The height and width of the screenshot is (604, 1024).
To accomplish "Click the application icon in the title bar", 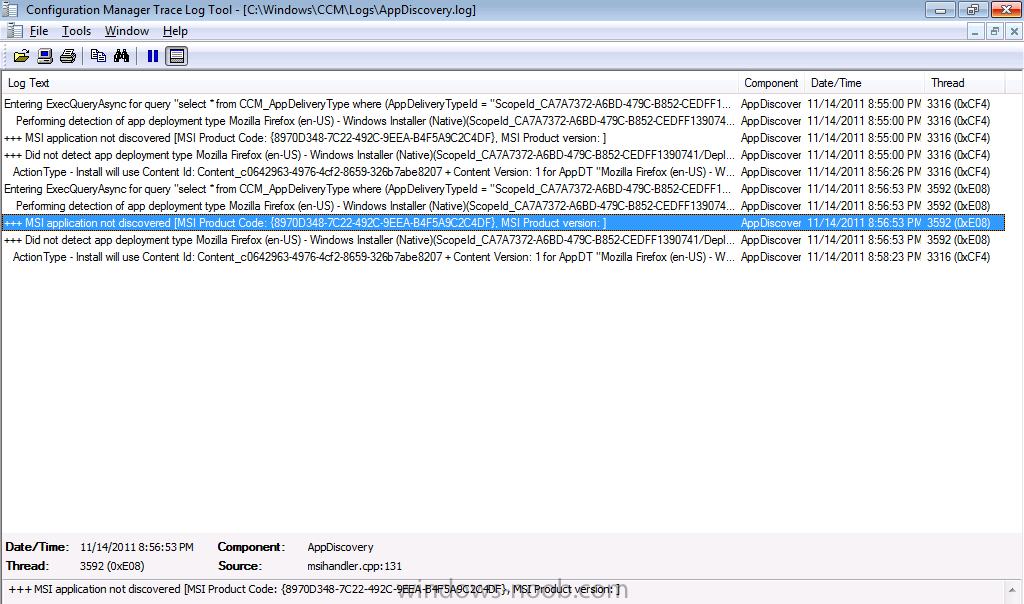I will click(10, 10).
